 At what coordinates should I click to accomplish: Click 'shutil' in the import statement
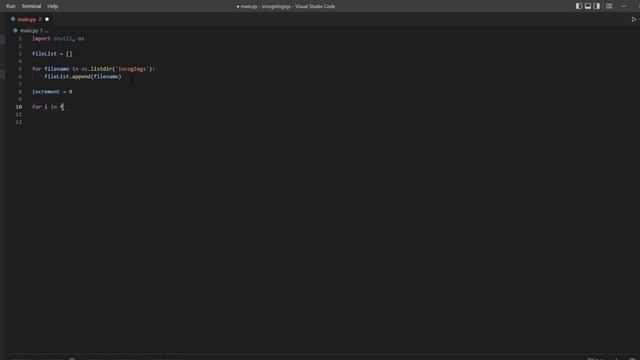(63, 39)
